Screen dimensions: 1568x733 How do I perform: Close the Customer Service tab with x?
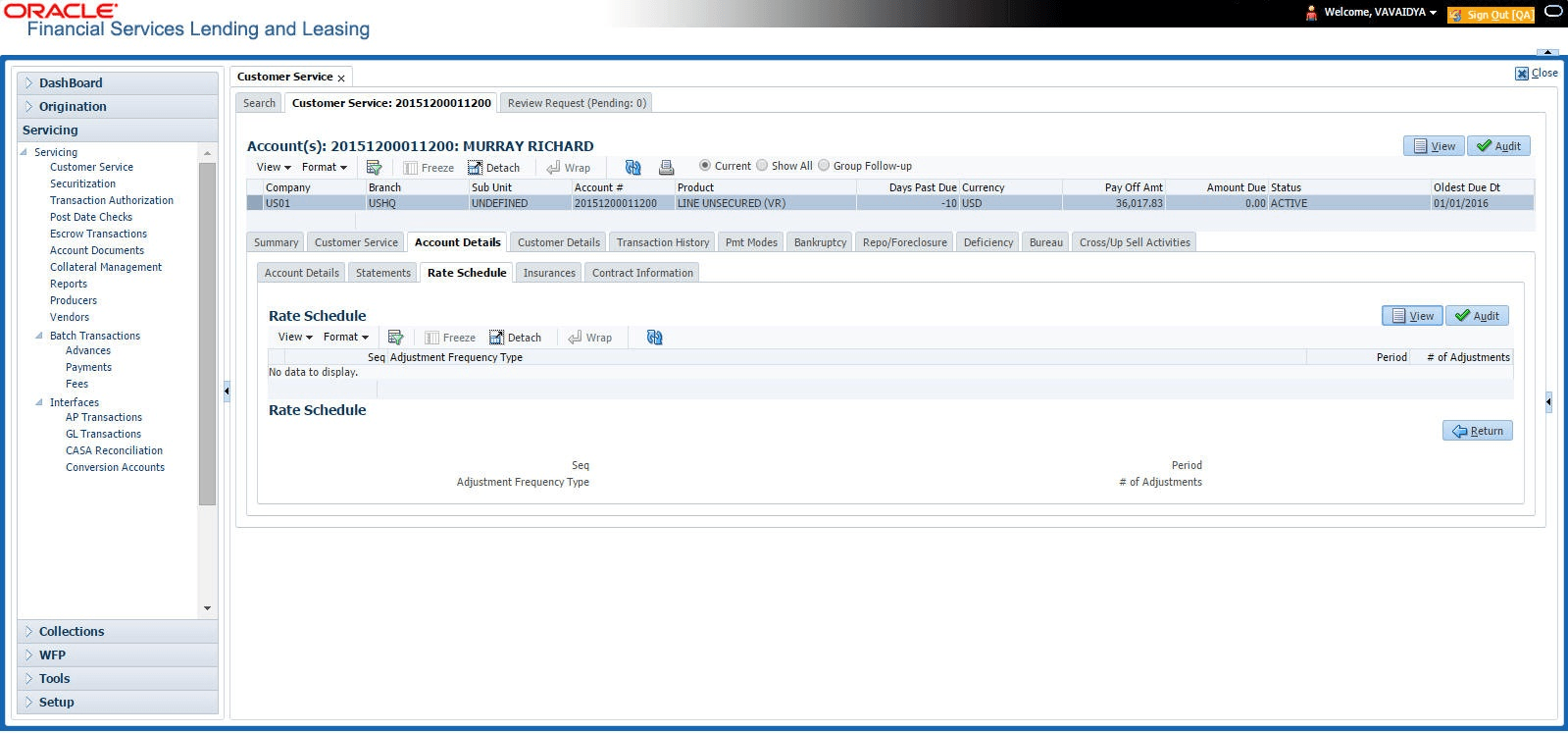(x=341, y=78)
